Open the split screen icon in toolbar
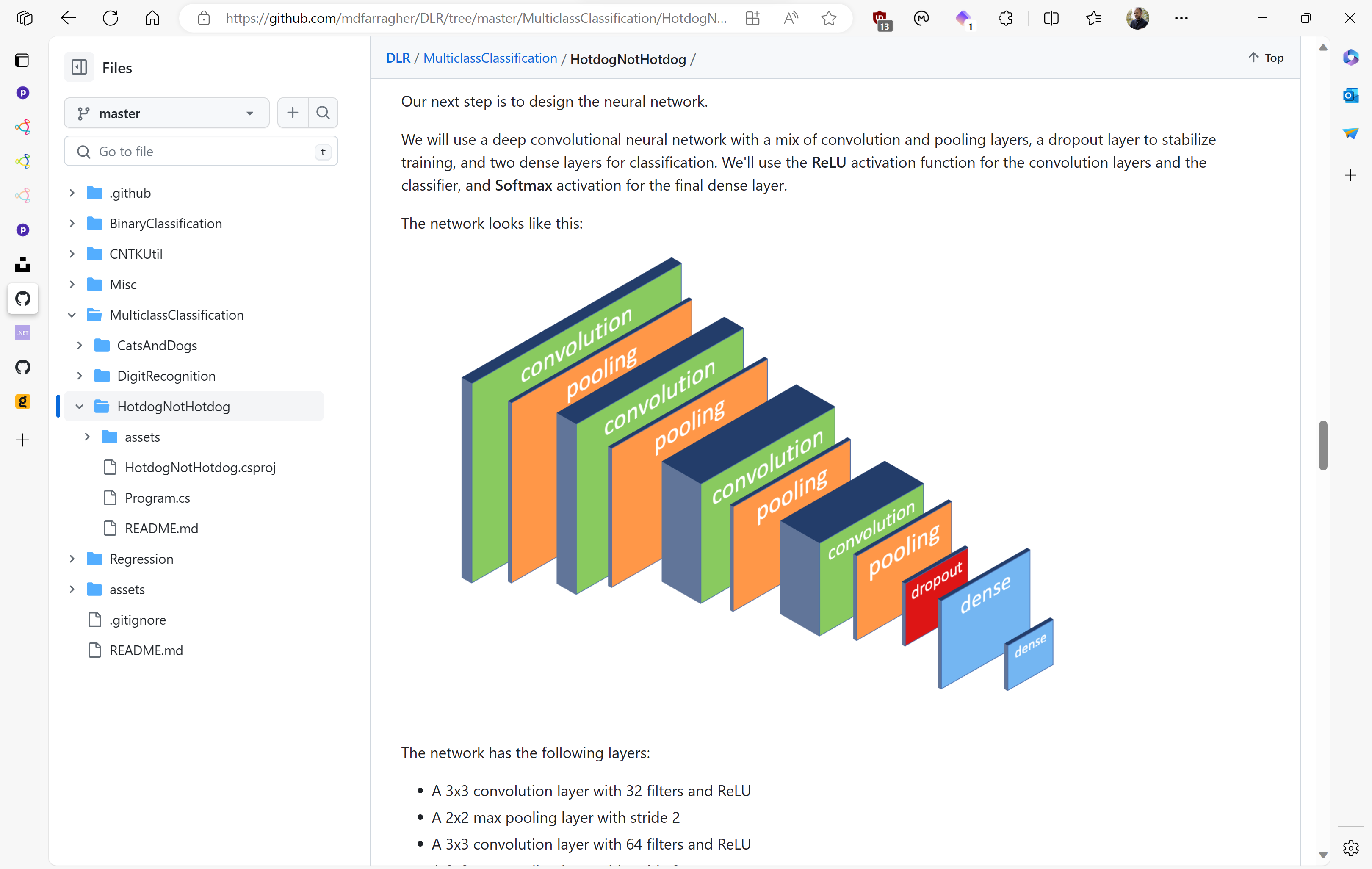The height and width of the screenshot is (869, 1372). (x=1051, y=18)
